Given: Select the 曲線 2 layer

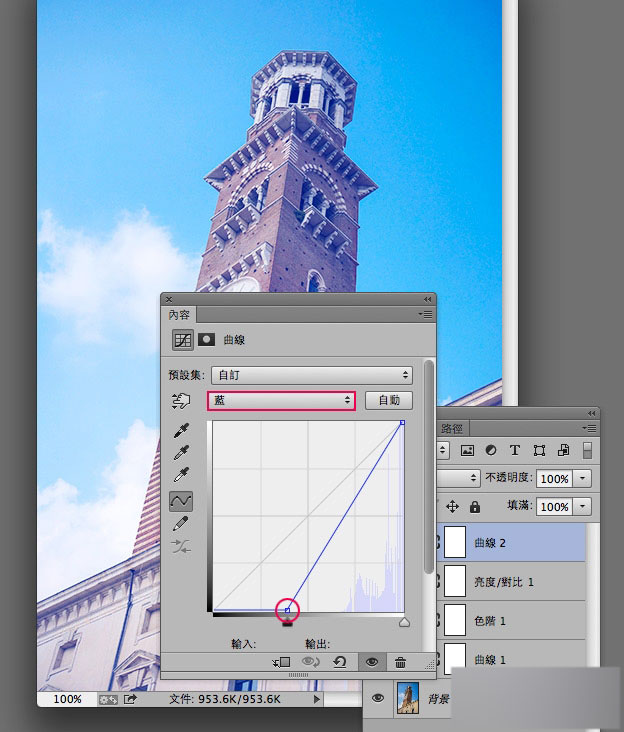Looking at the screenshot, I should 511,542.
